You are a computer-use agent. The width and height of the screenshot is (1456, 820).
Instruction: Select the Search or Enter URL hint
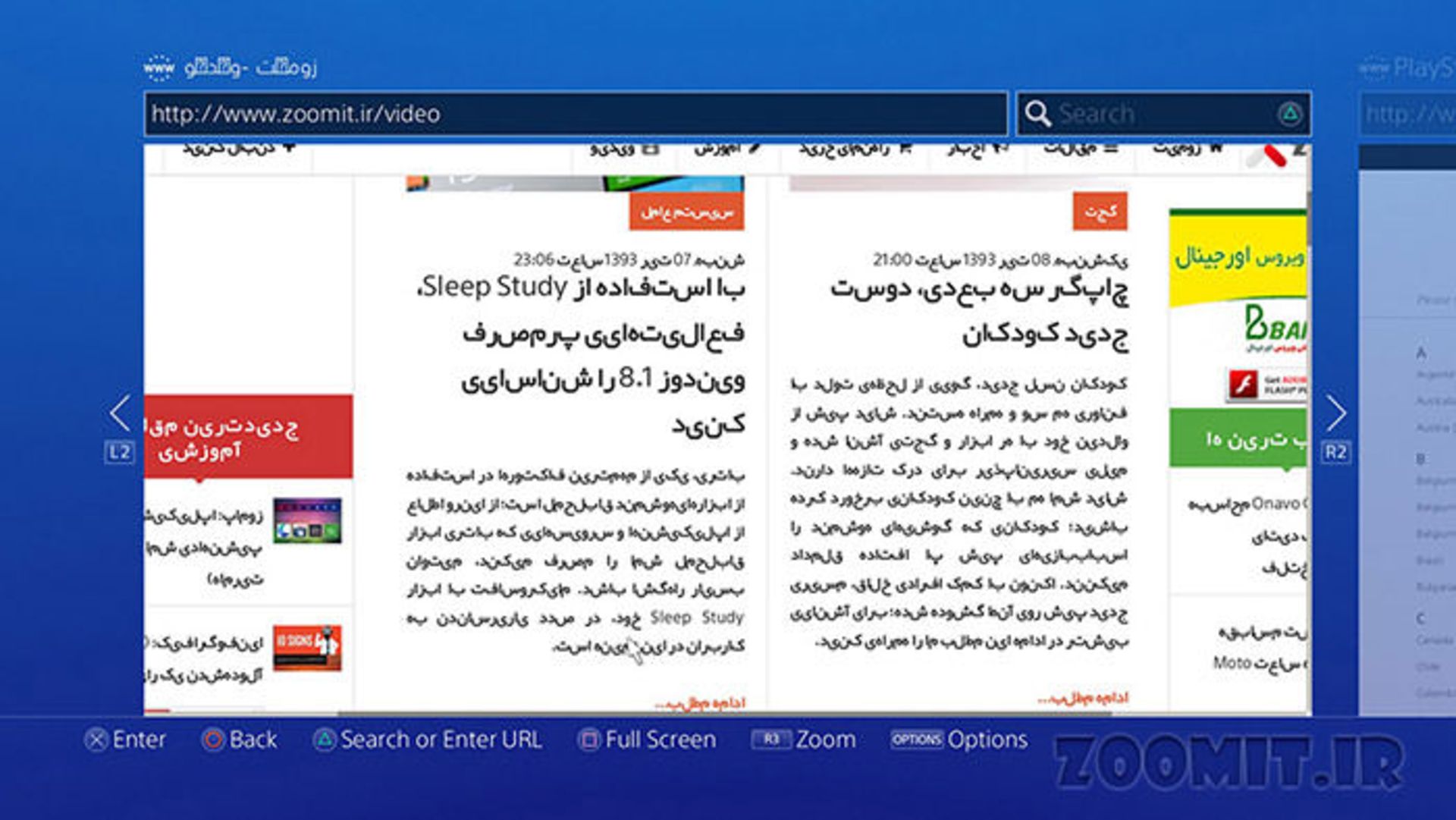click(x=441, y=739)
